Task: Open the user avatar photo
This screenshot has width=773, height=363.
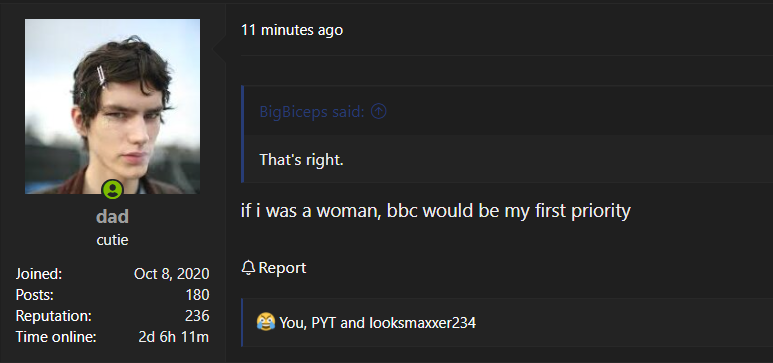Action: click(112, 107)
